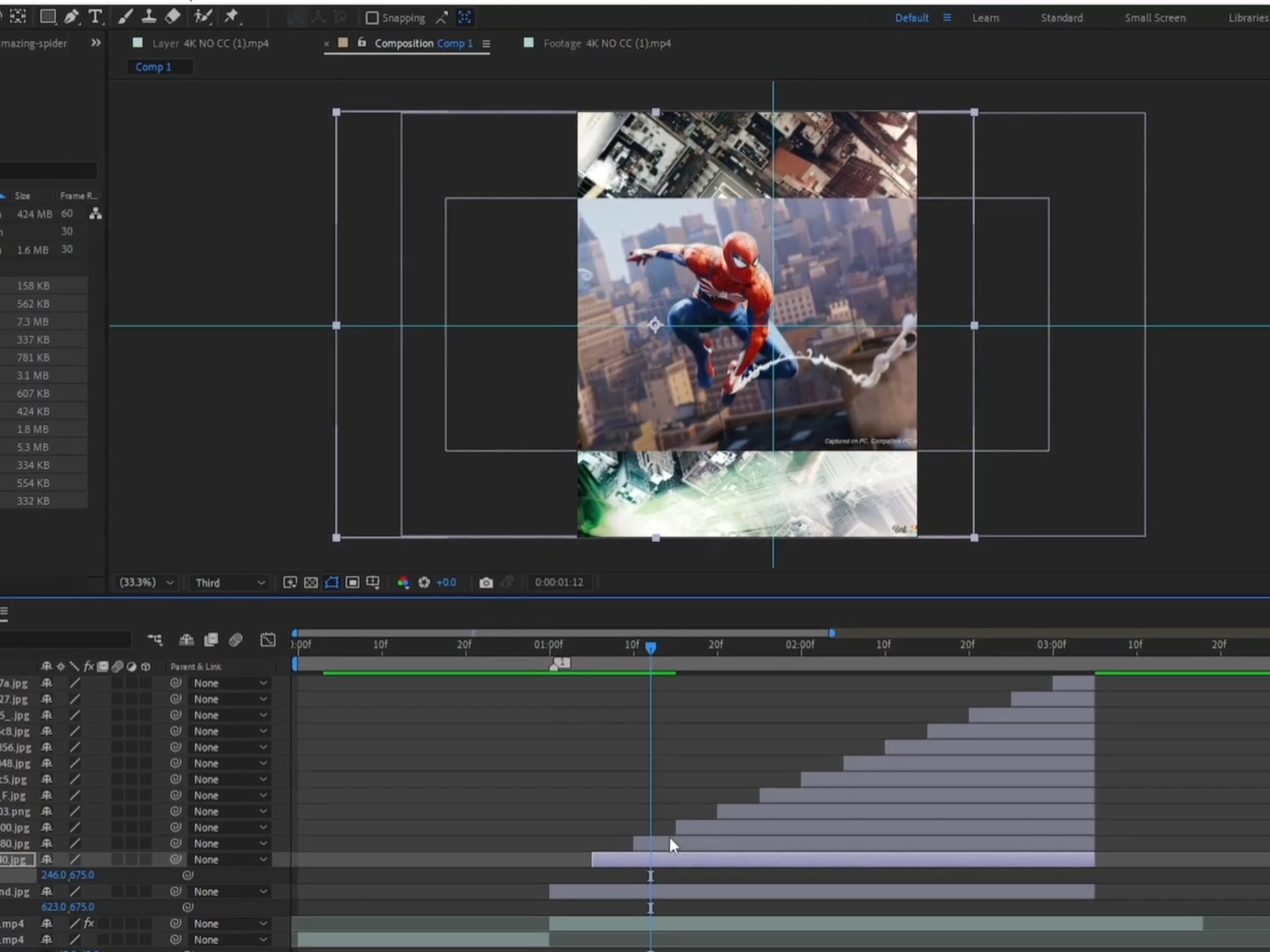Screen dimensions: 1270x952
Task: Open Parent dropdown for the last .mp4 layer
Action: pos(230,939)
